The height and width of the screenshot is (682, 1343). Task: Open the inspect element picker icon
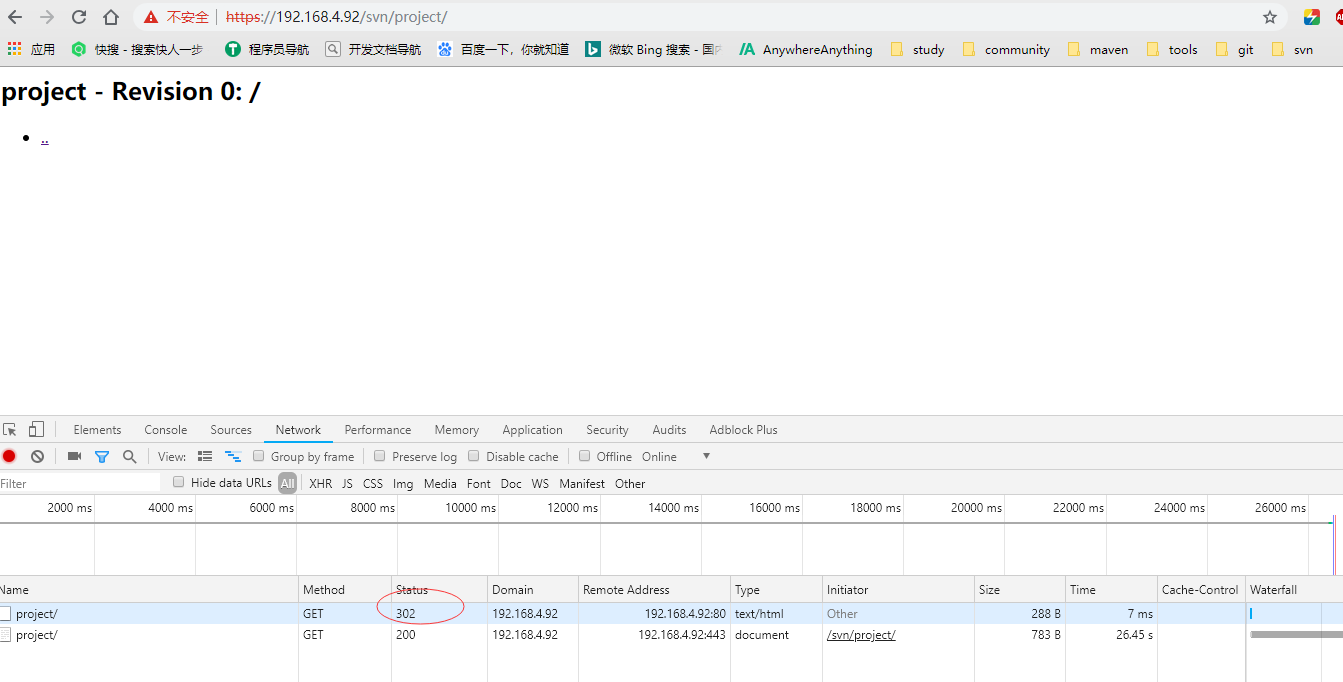10,430
